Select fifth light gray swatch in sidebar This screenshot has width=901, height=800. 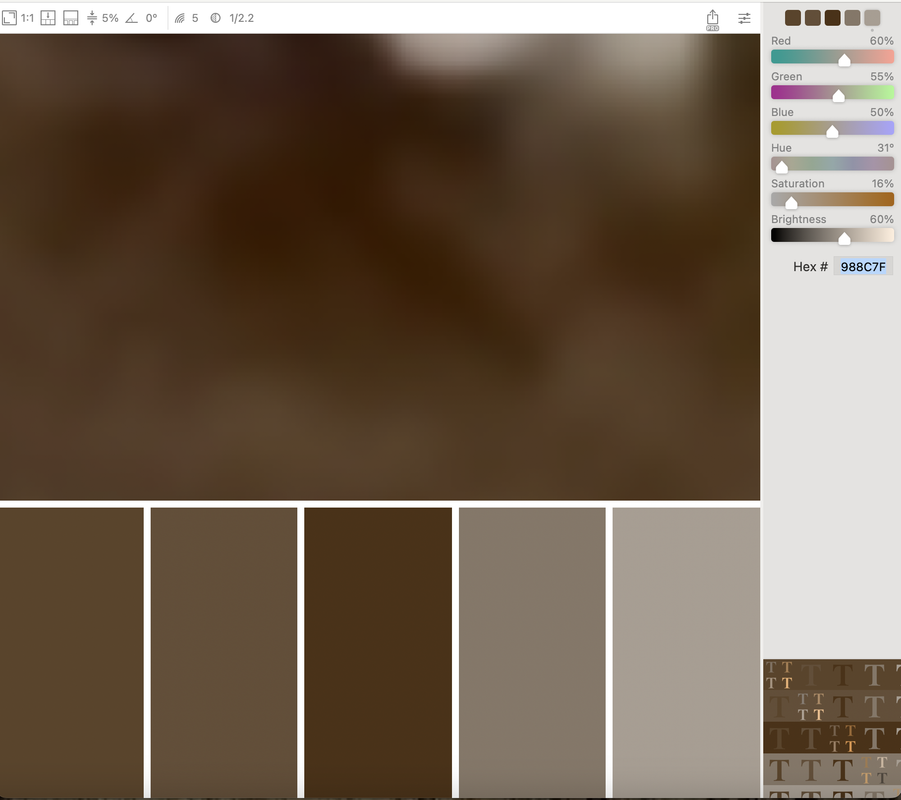[x=872, y=18]
